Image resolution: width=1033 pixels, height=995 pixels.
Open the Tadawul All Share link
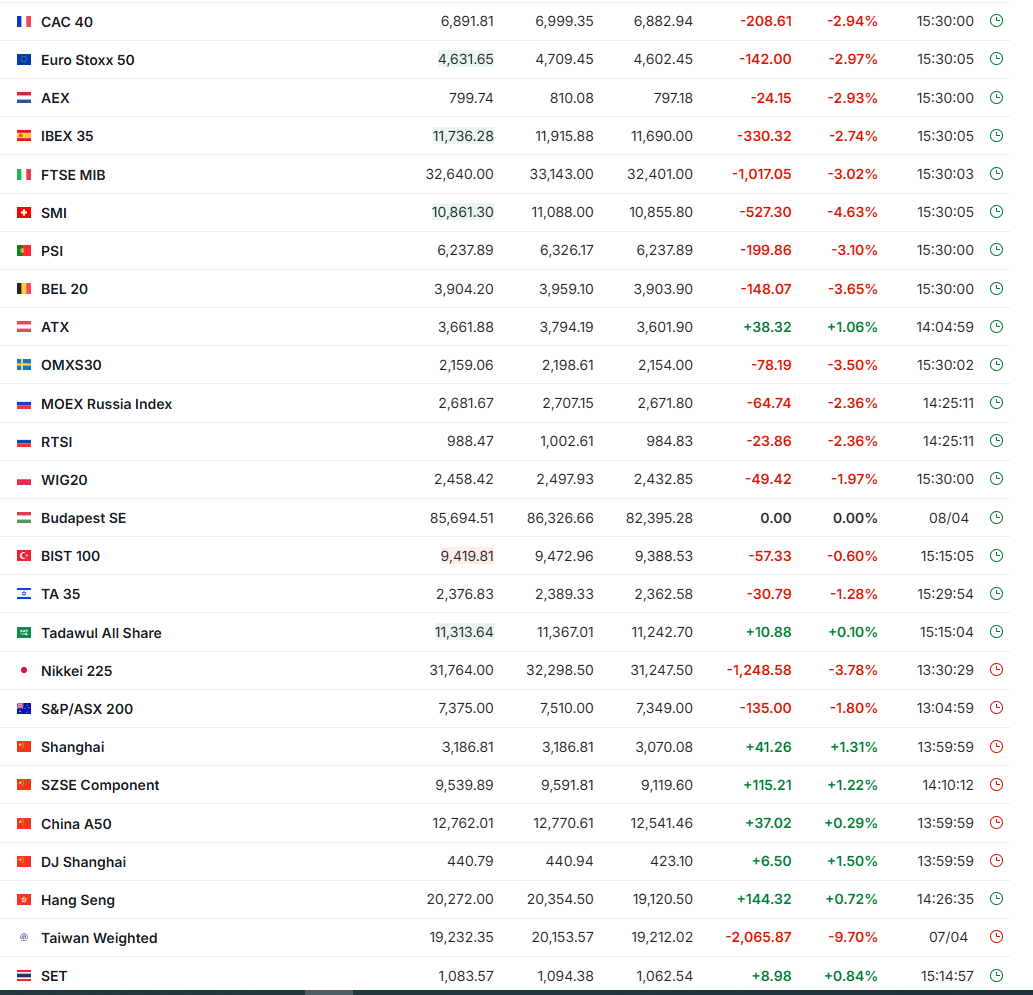point(101,633)
